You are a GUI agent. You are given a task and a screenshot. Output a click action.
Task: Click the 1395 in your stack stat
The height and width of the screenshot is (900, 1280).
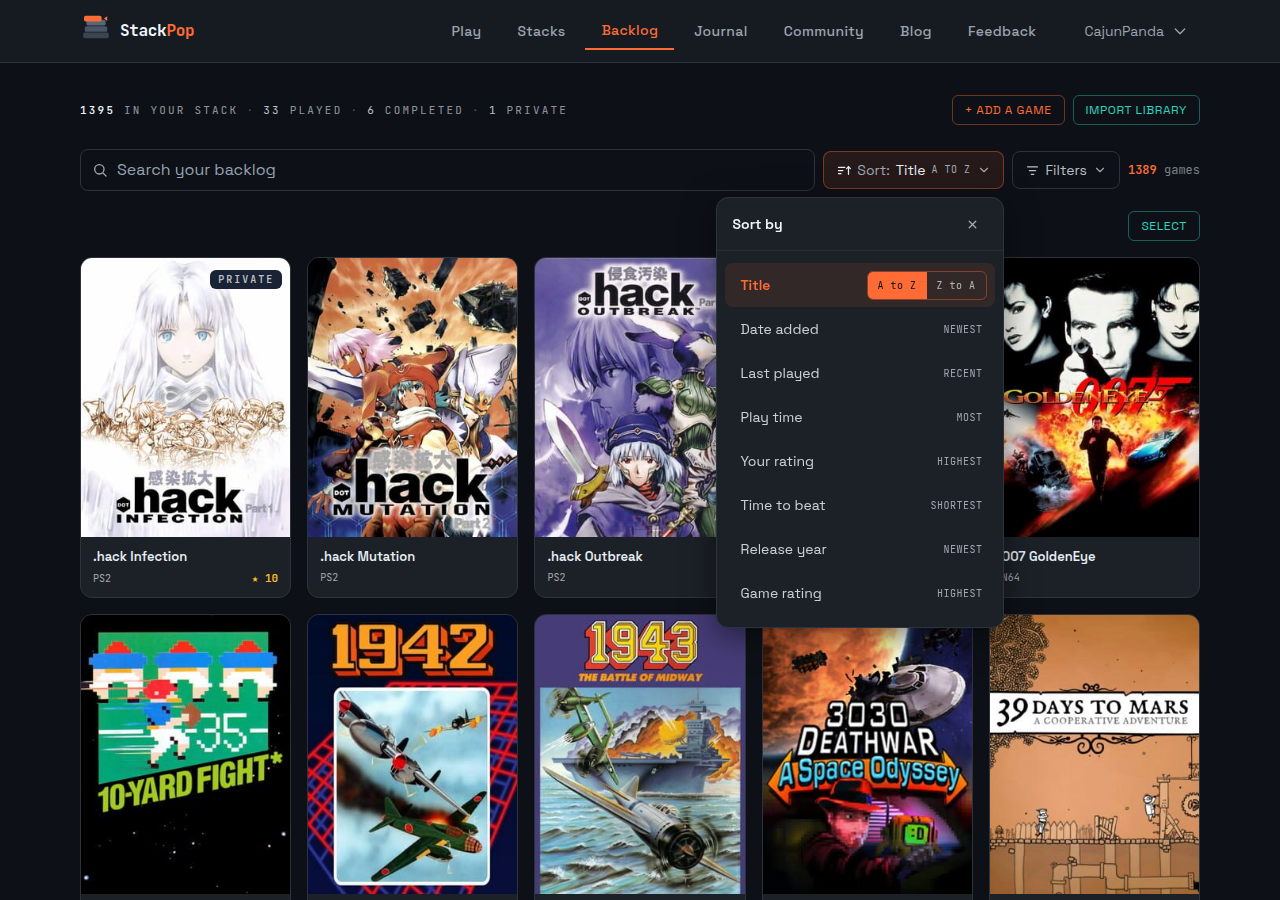159,110
